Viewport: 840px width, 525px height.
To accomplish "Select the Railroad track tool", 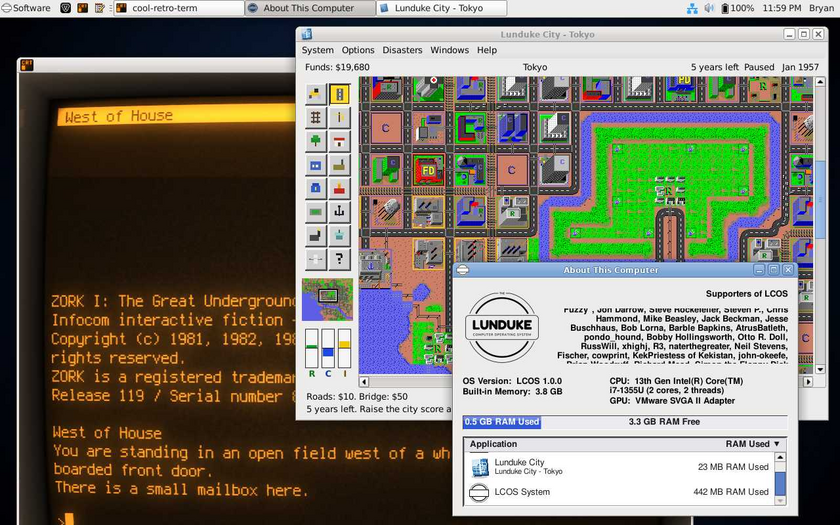I will [x=316, y=117].
